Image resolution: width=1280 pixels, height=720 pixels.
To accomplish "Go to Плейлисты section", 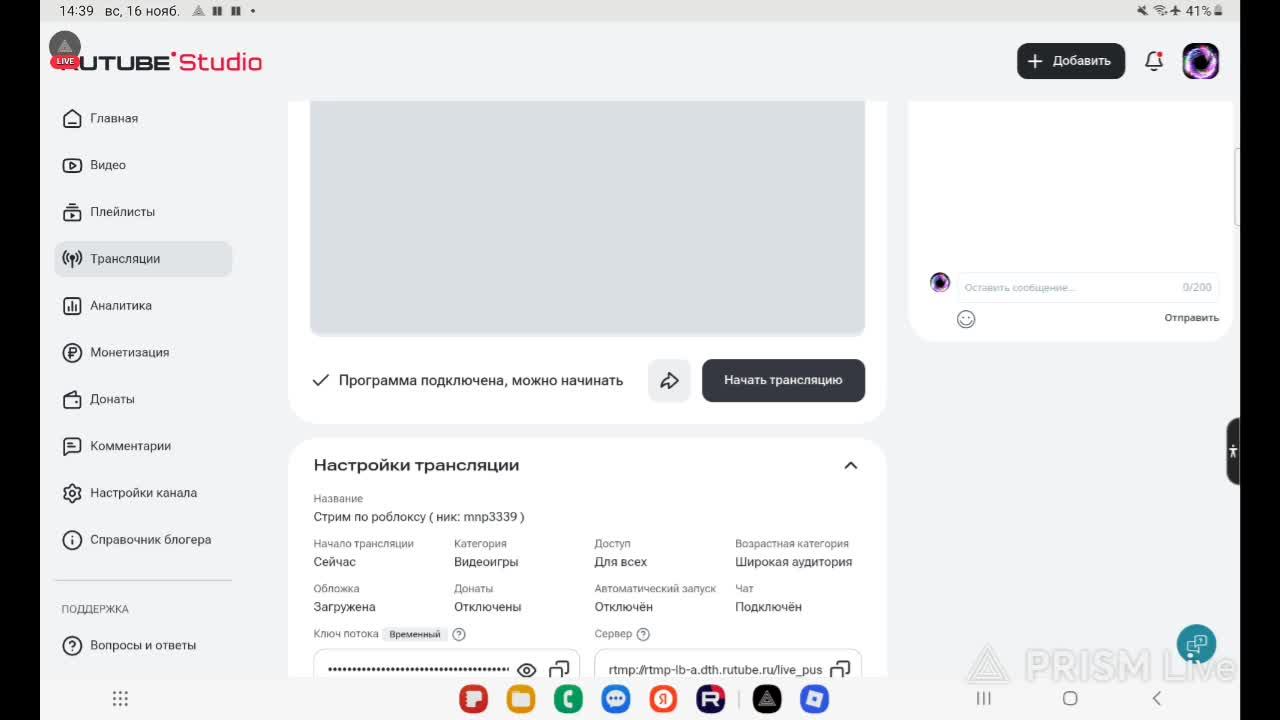I will click(x=122, y=212).
